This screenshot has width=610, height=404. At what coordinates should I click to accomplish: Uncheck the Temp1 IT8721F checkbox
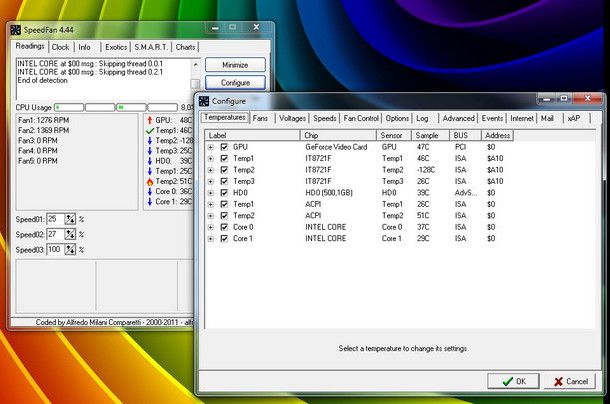point(224,158)
